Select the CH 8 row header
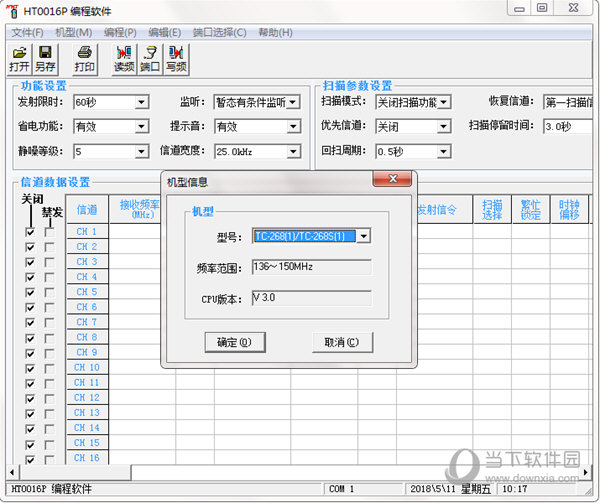This screenshot has width=600, height=503. point(87,337)
